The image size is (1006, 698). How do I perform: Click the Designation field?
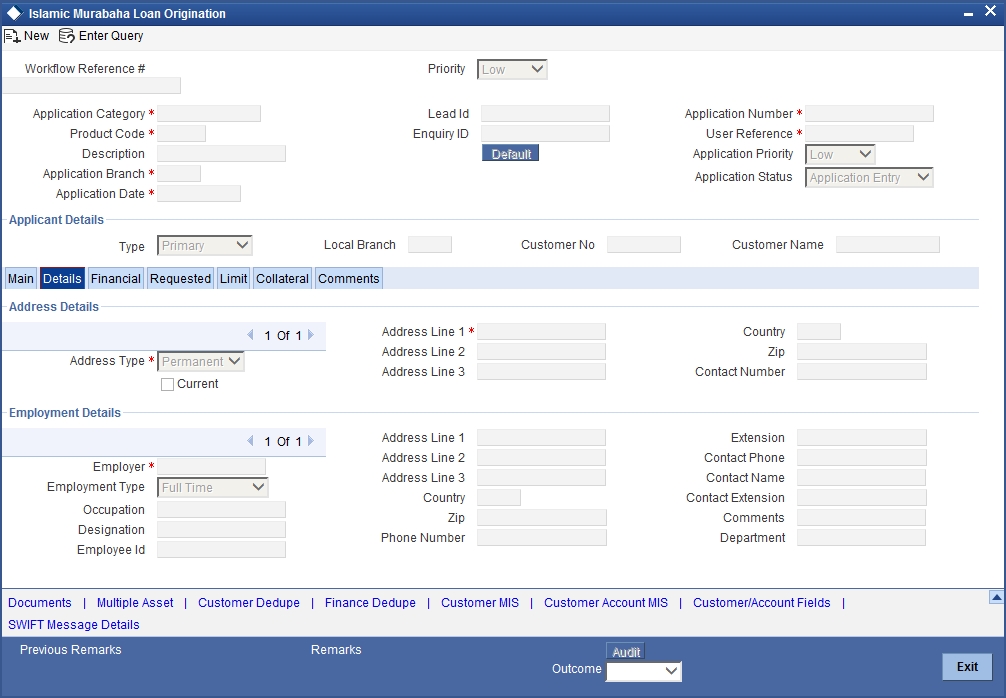pos(221,529)
